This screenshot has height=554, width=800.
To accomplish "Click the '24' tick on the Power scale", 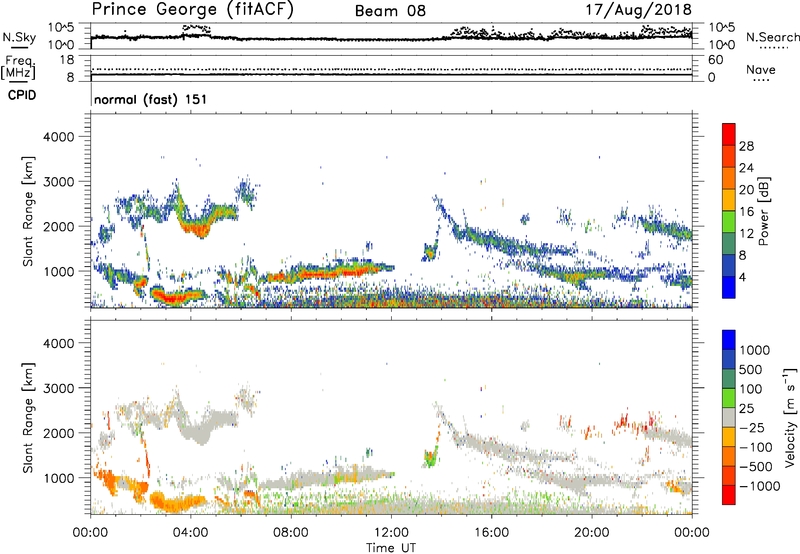I will (x=746, y=168).
